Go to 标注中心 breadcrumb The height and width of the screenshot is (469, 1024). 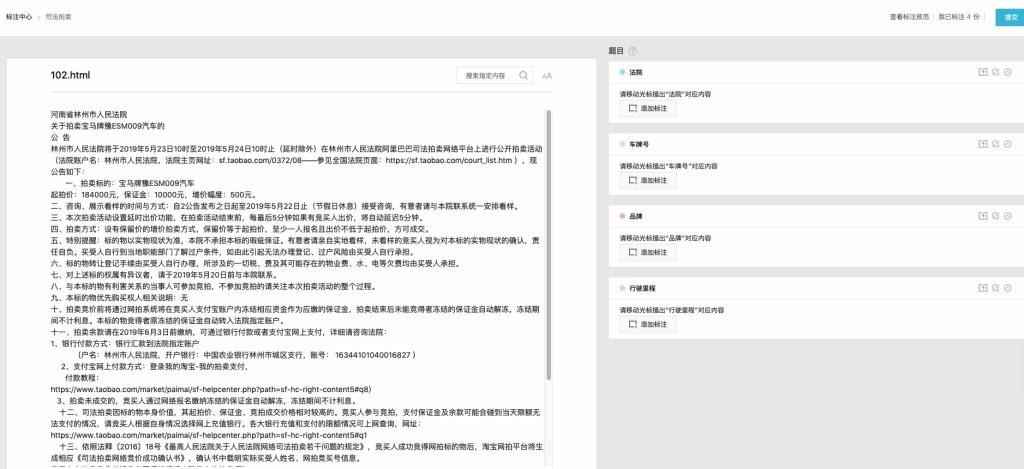[19, 17]
